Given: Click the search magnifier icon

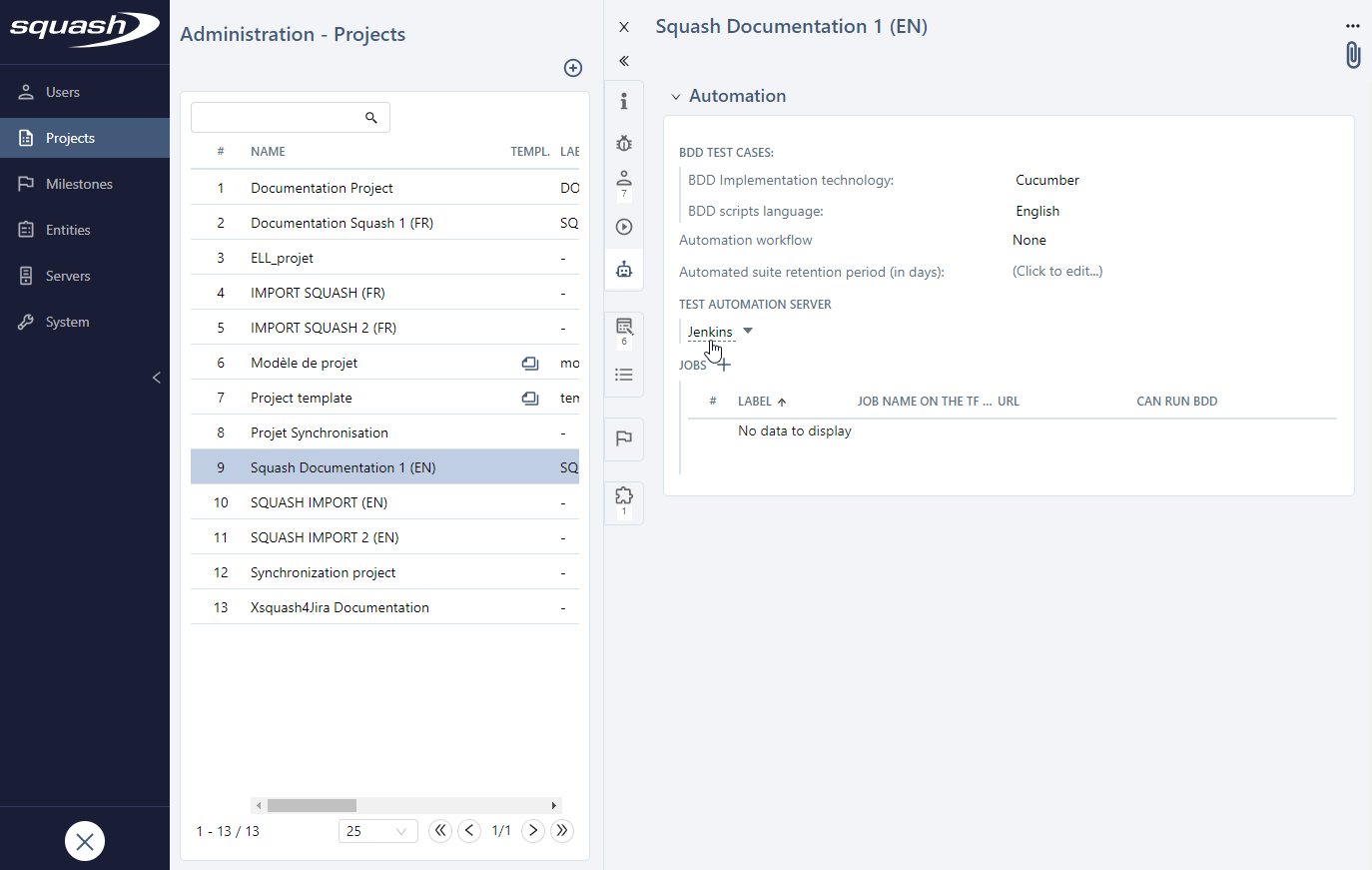Looking at the screenshot, I should coord(371,117).
